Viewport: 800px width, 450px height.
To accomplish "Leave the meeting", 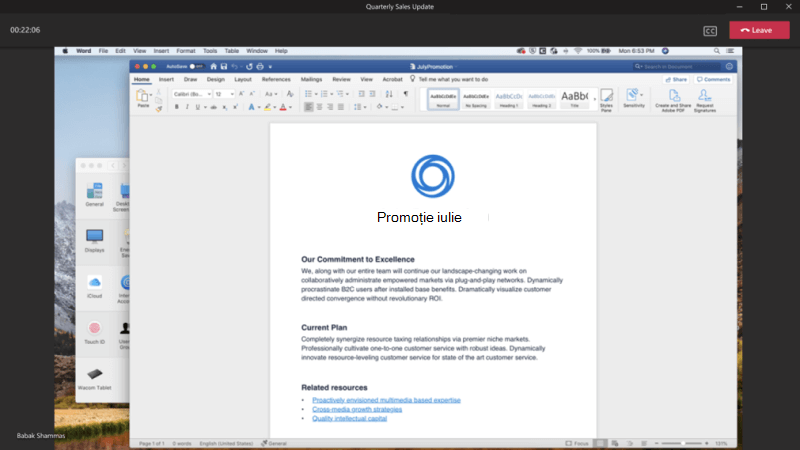I will click(759, 30).
